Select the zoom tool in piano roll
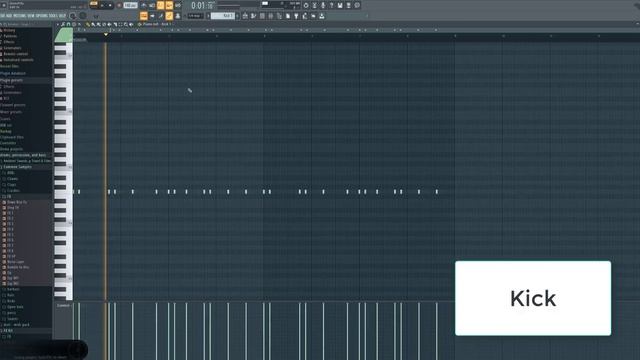This screenshot has width=640, height=360. click(125, 24)
